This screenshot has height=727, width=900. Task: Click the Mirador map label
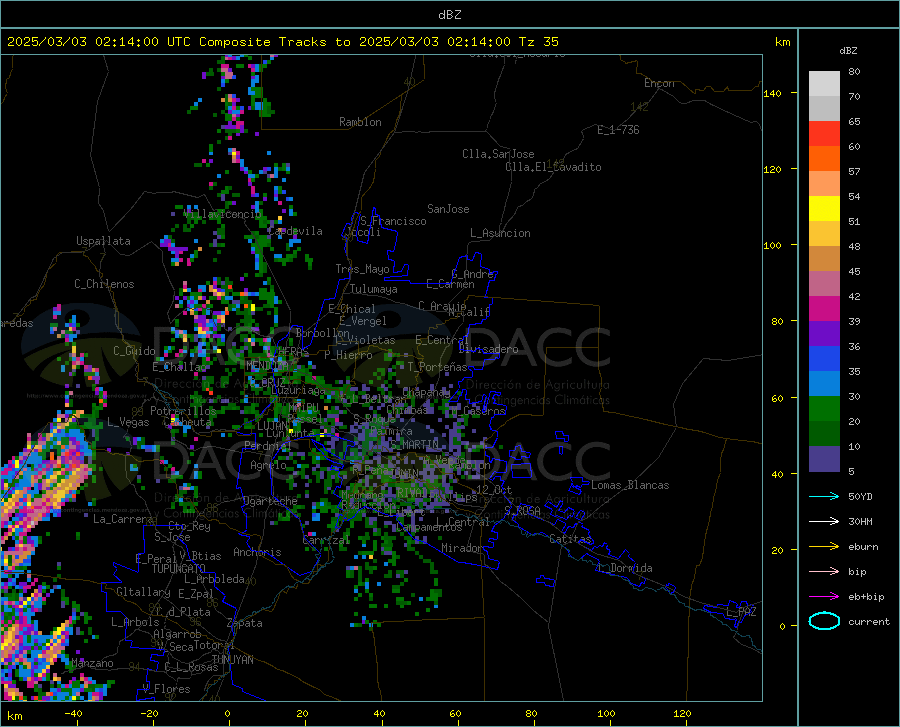pyautogui.click(x=461, y=548)
